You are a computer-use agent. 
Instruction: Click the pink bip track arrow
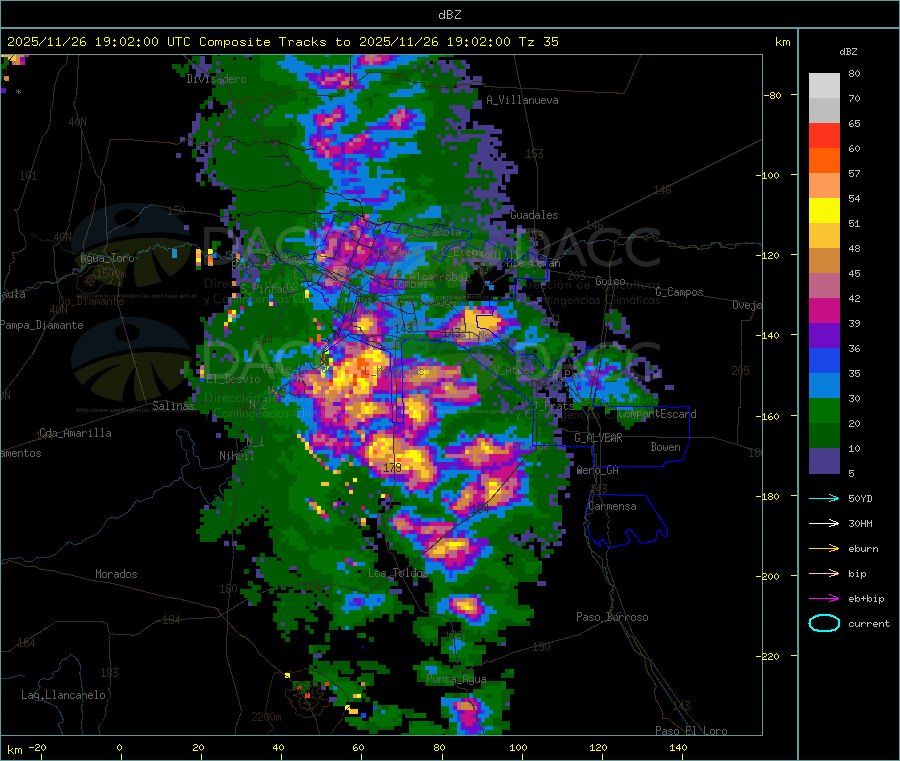[824, 573]
